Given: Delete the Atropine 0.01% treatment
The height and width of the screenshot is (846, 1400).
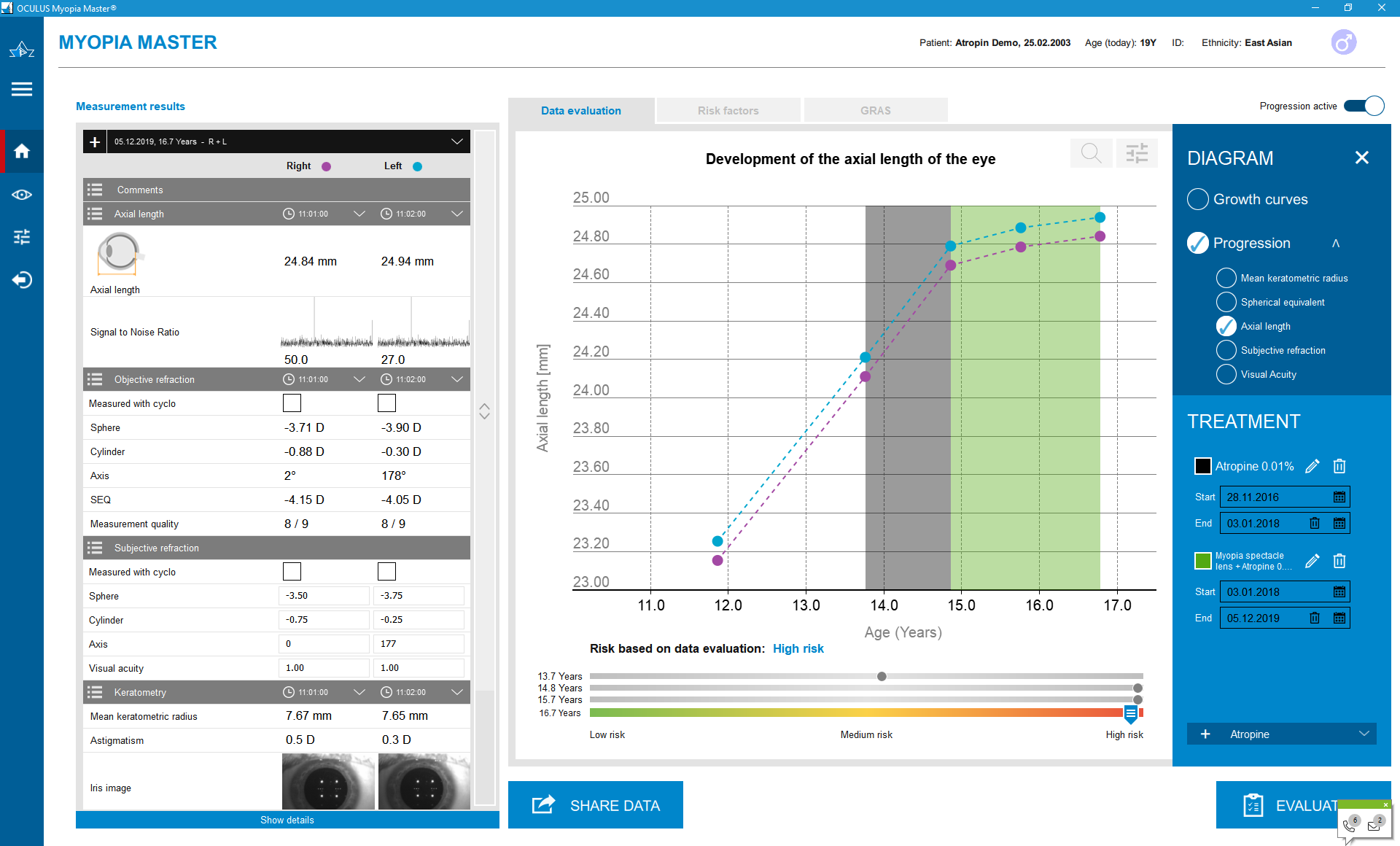Looking at the screenshot, I should pyautogui.click(x=1339, y=466).
